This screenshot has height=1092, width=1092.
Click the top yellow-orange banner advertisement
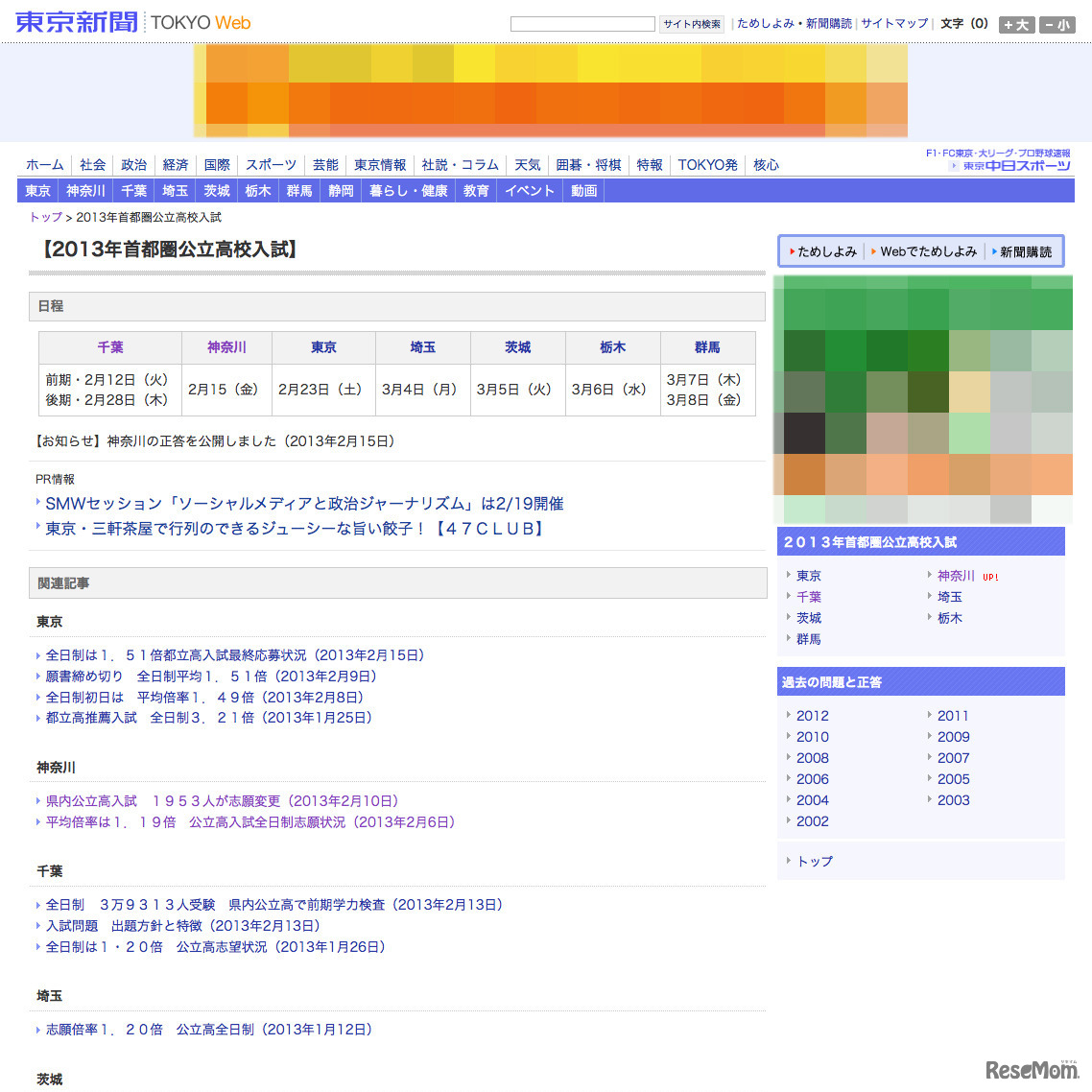coord(550,91)
